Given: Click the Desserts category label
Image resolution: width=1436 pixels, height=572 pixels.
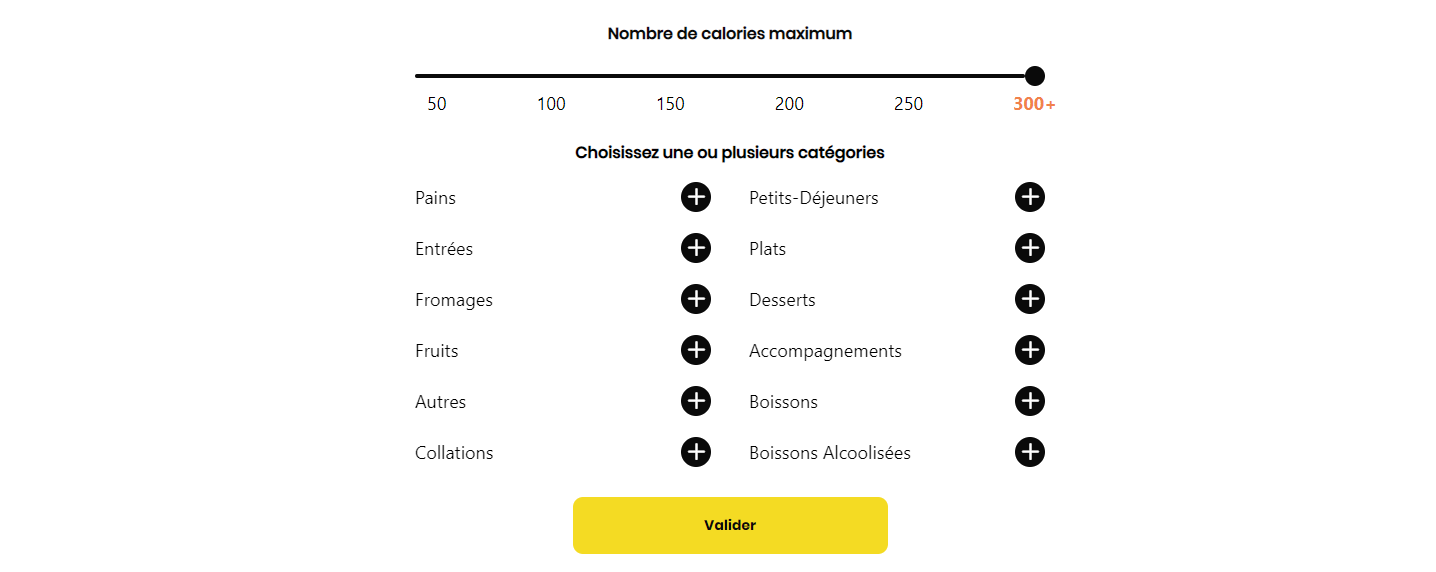Looking at the screenshot, I should tap(782, 300).
